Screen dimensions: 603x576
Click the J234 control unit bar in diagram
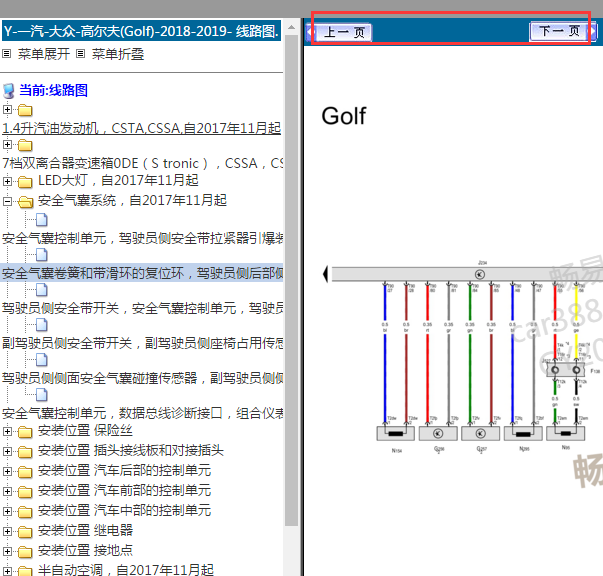(x=467, y=274)
